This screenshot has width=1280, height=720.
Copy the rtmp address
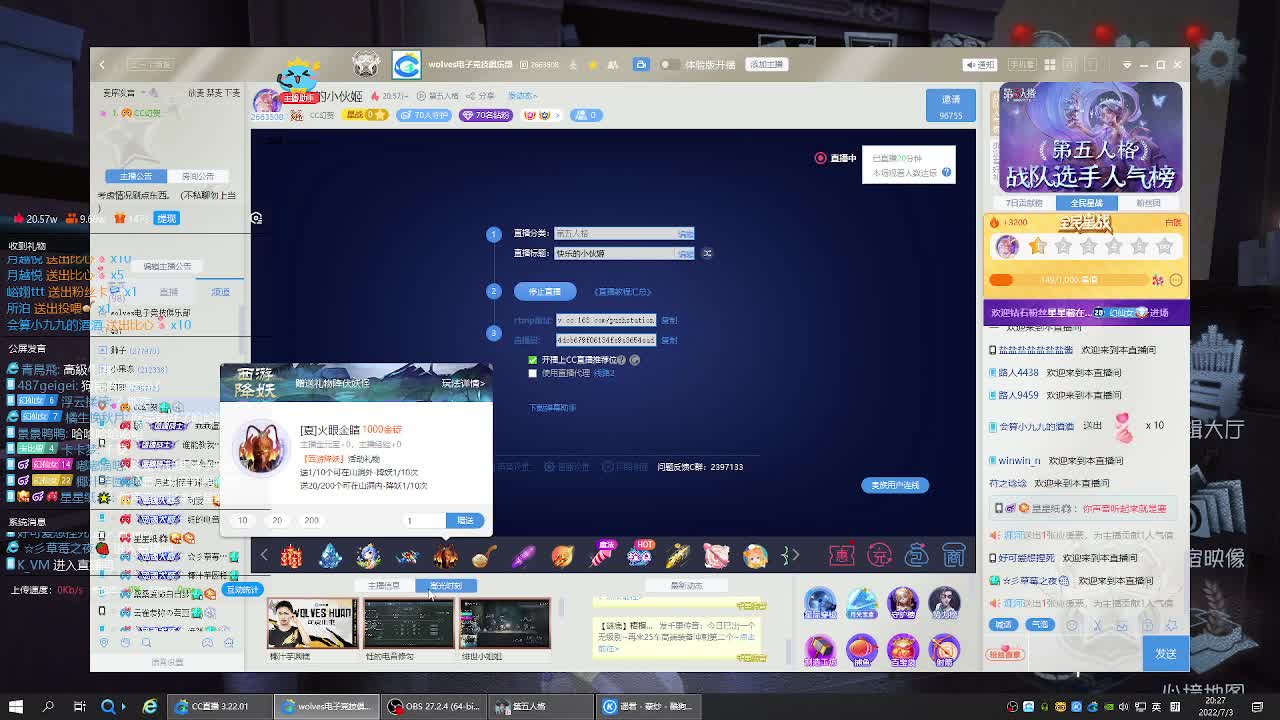click(669, 321)
